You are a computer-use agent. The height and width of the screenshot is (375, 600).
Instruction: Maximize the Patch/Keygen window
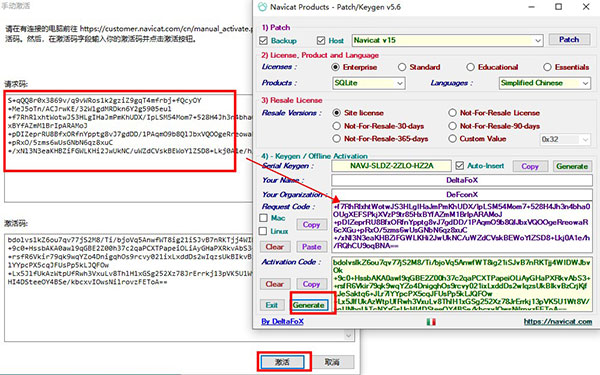558,7
